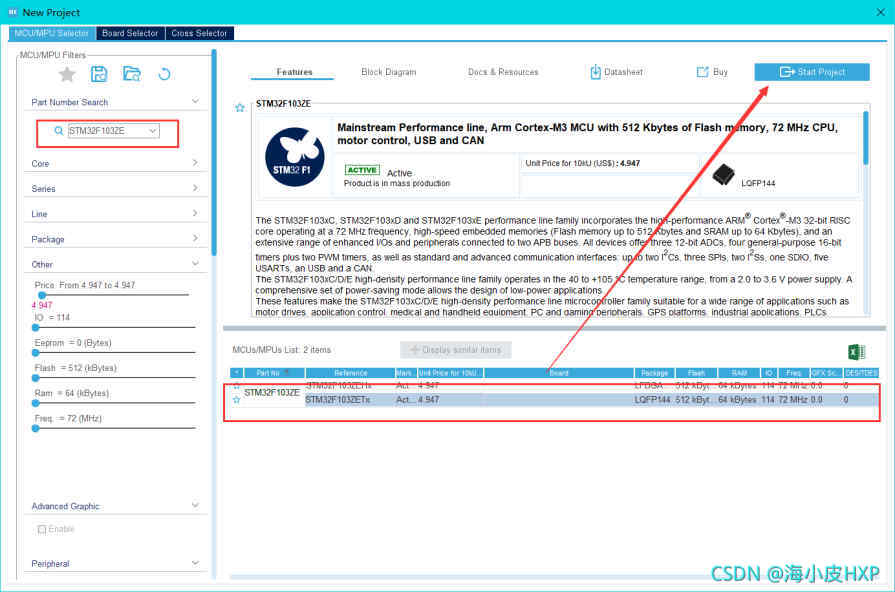Sort by Part No column header
This screenshot has width=895, height=592.
click(273, 373)
